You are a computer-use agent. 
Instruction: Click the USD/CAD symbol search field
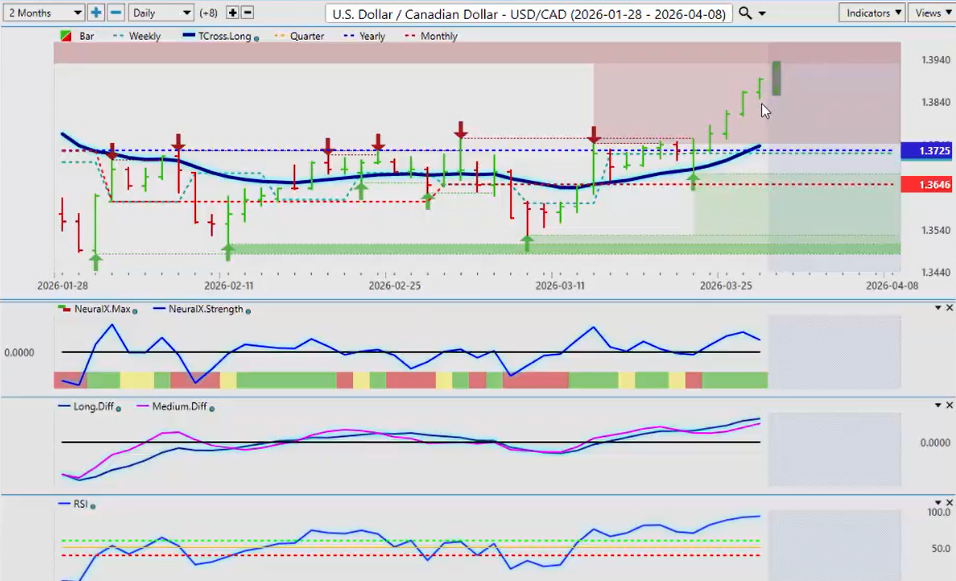click(529, 13)
